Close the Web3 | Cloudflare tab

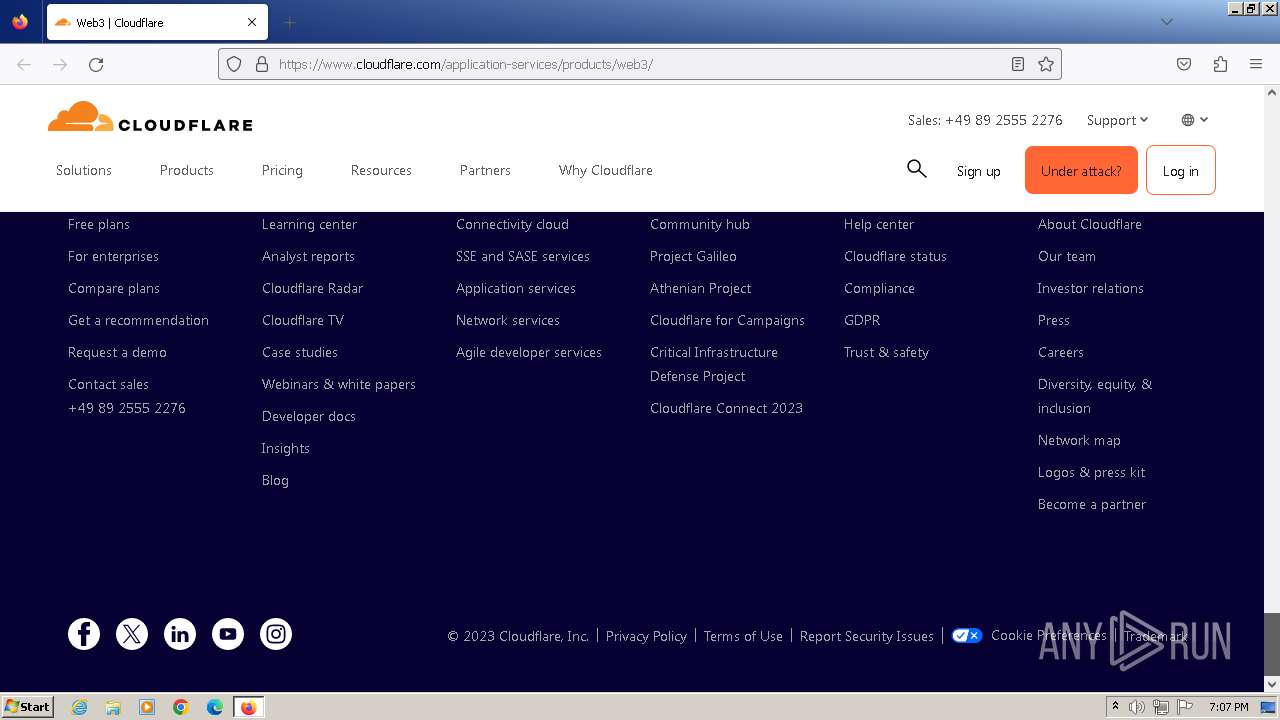[x=252, y=22]
